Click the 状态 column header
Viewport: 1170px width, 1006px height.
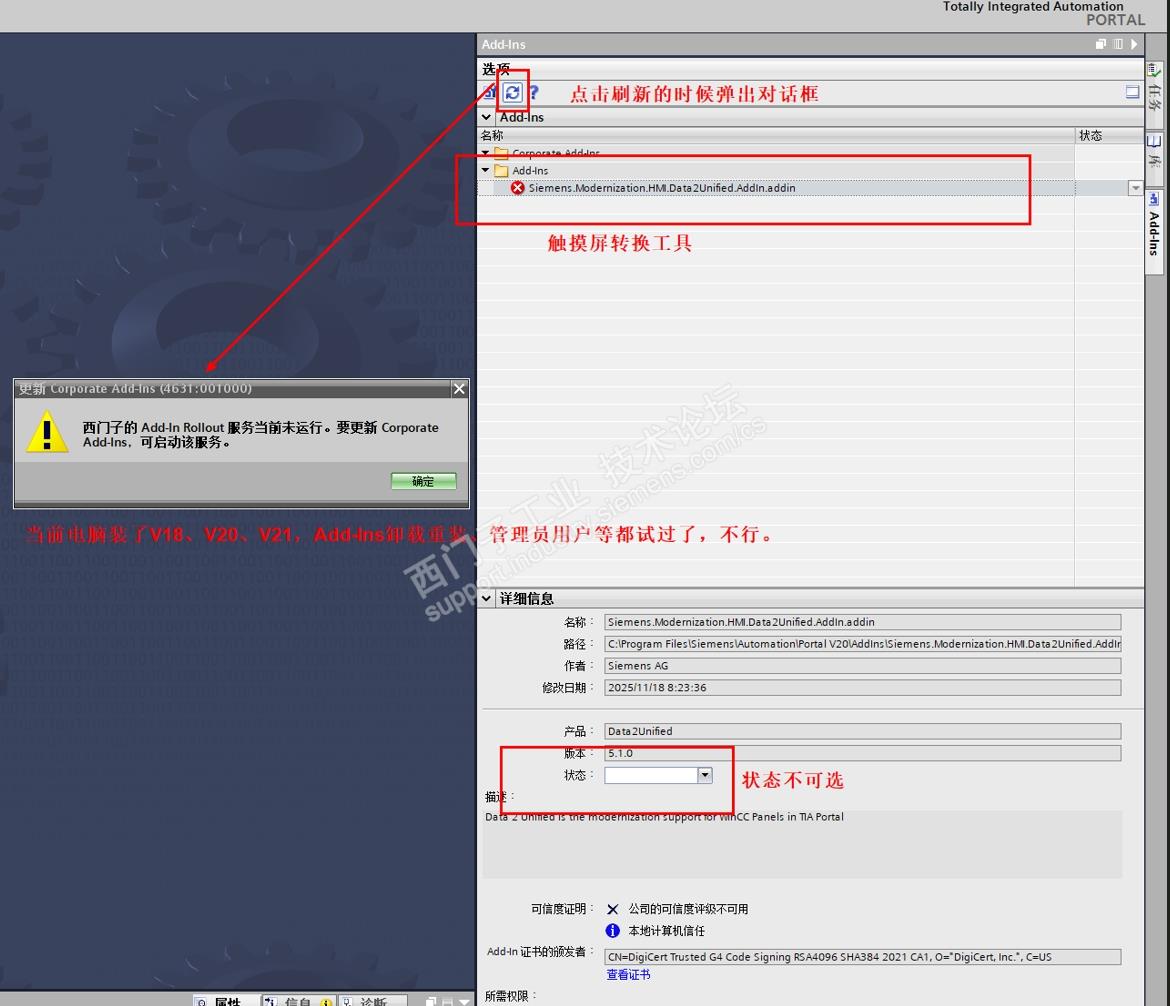[x=1109, y=135]
